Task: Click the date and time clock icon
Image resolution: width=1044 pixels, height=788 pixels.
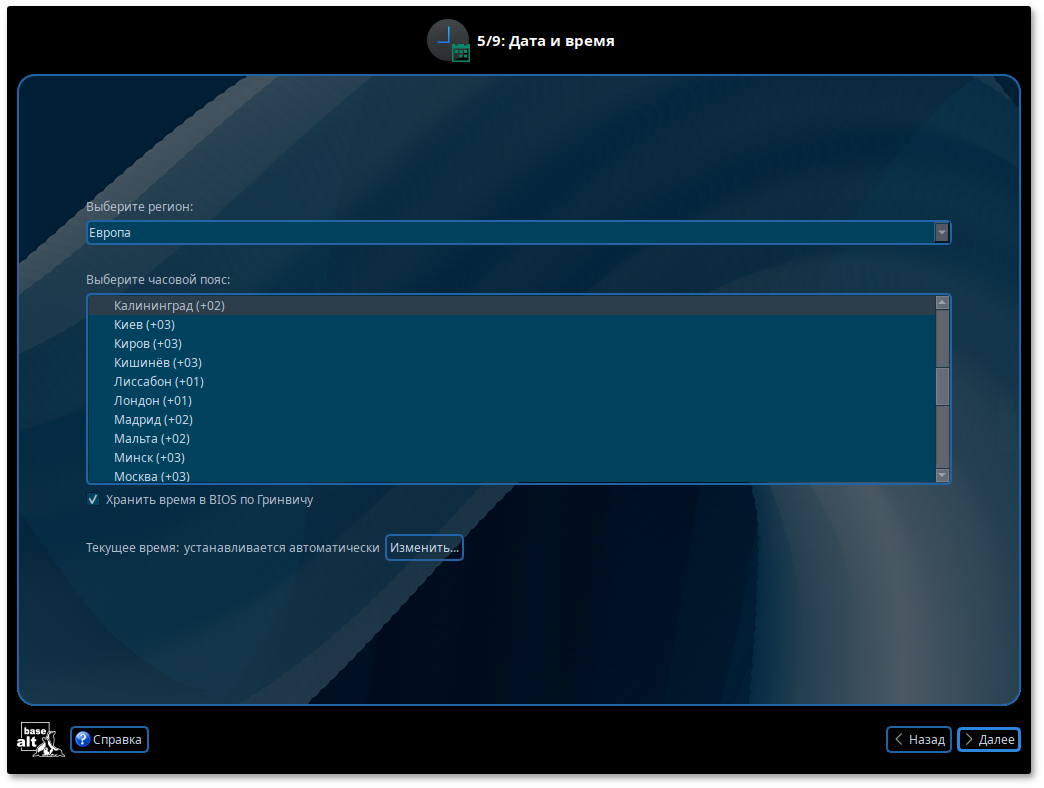Action: click(448, 41)
